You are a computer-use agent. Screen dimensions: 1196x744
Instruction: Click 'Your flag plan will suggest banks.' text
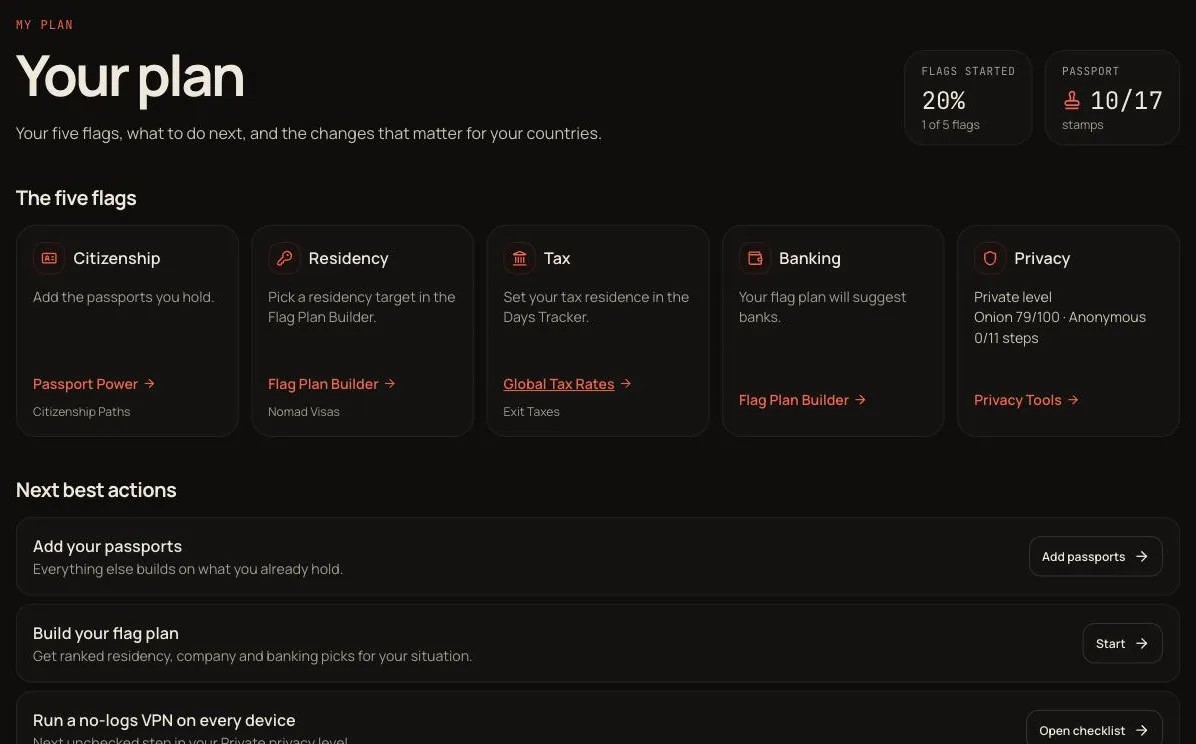pos(822,307)
